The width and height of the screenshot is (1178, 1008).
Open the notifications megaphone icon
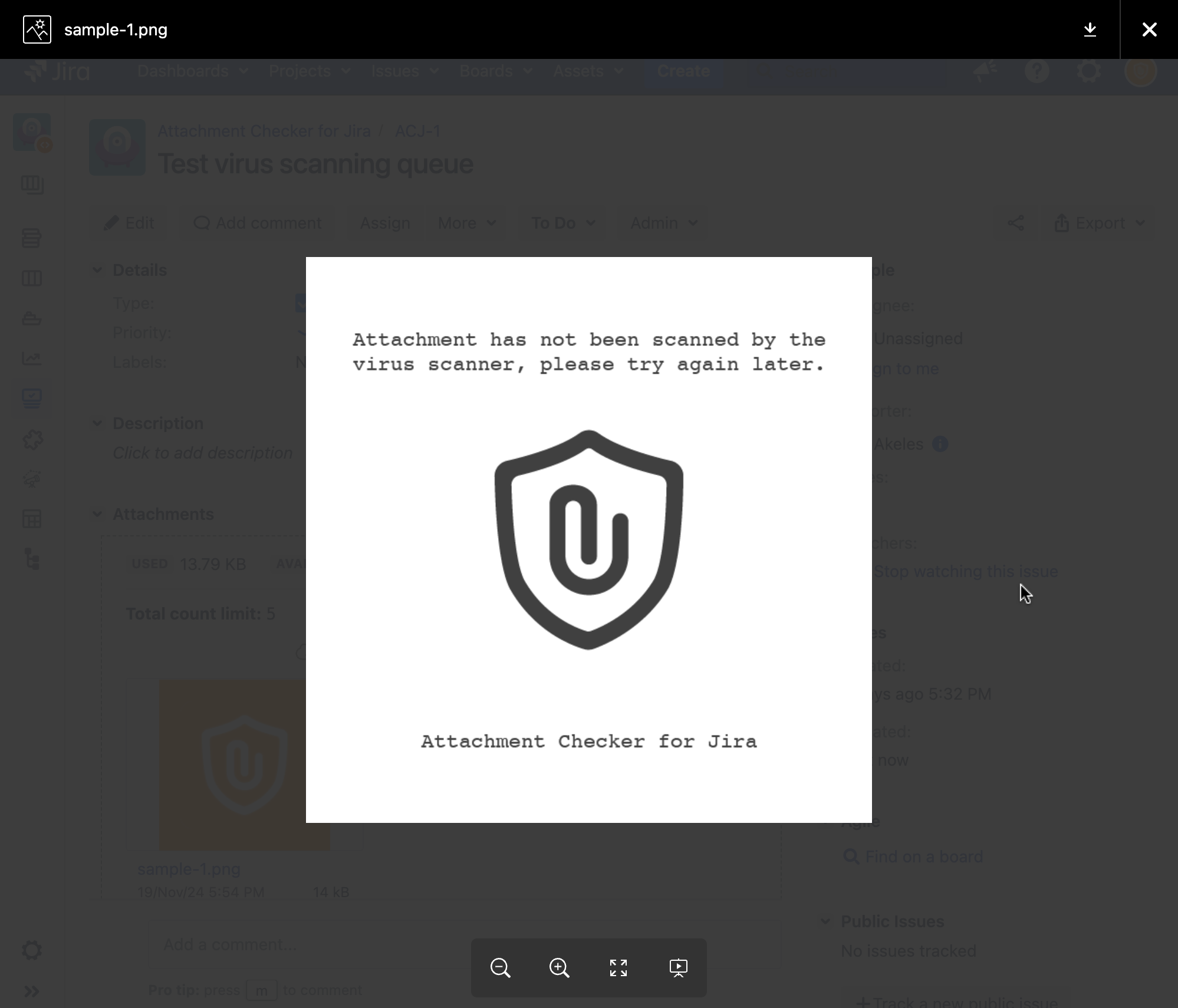985,71
